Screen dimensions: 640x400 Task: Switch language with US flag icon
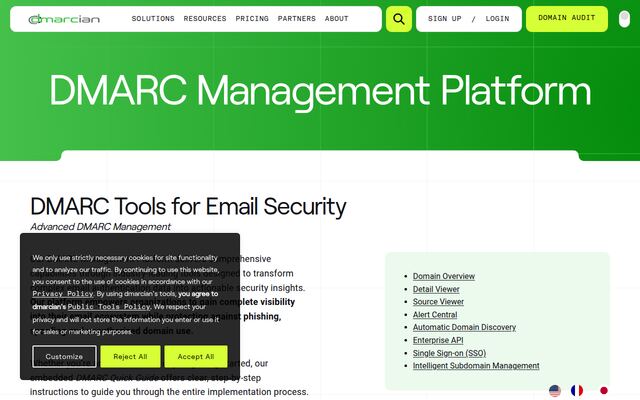[x=555, y=391]
